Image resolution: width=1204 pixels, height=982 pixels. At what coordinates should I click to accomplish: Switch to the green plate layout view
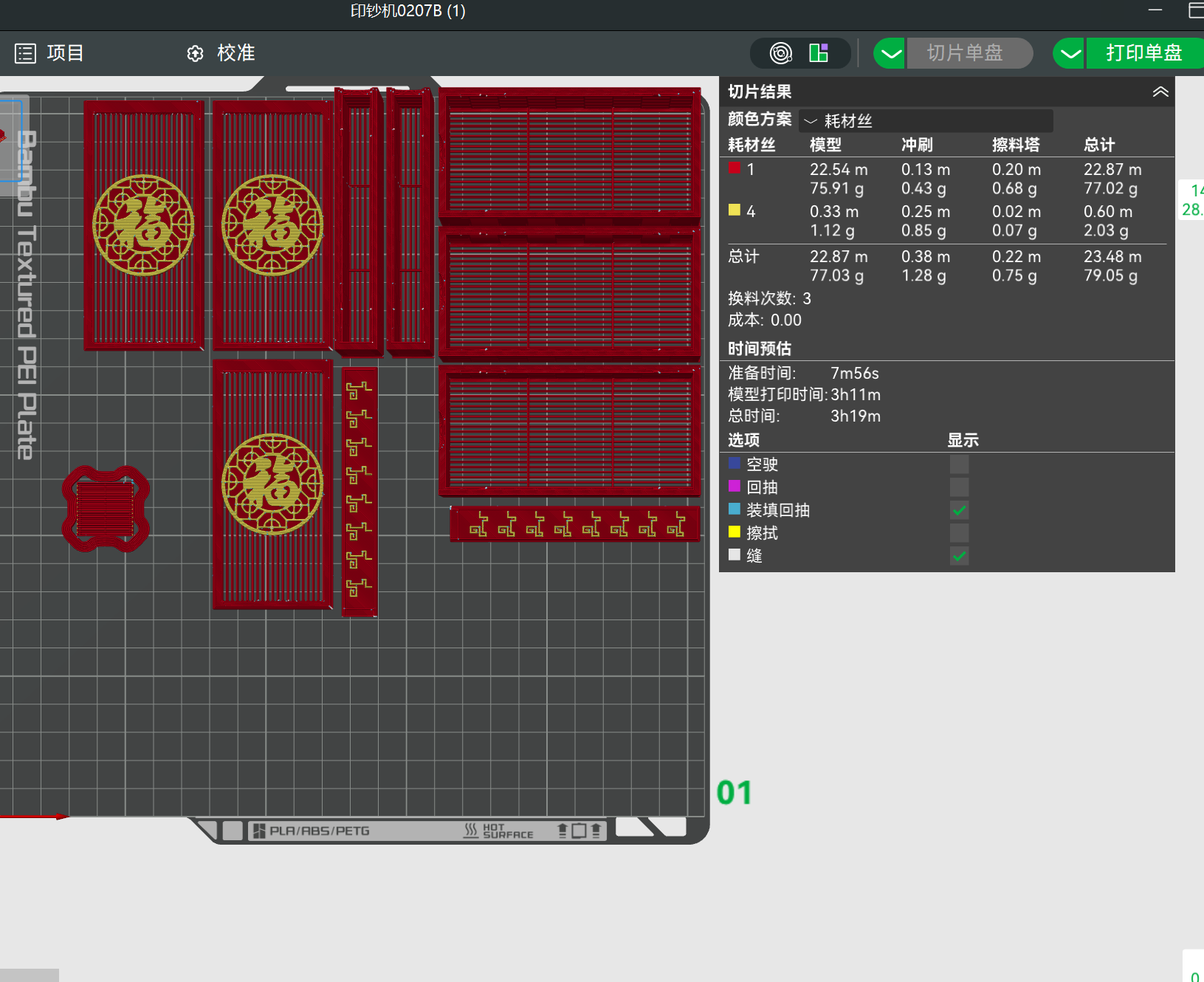(x=819, y=53)
